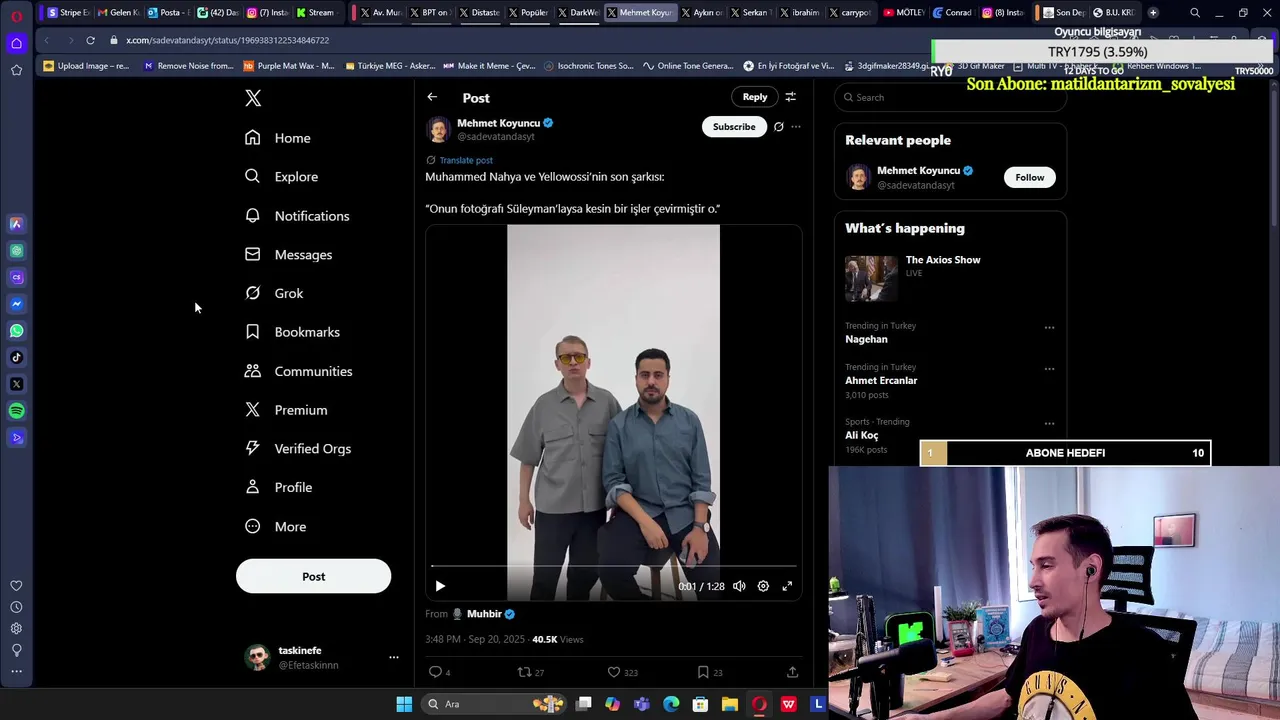Click the X search field
Screen dimensions: 1280x720
pyautogui.click(x=950, y=97)
